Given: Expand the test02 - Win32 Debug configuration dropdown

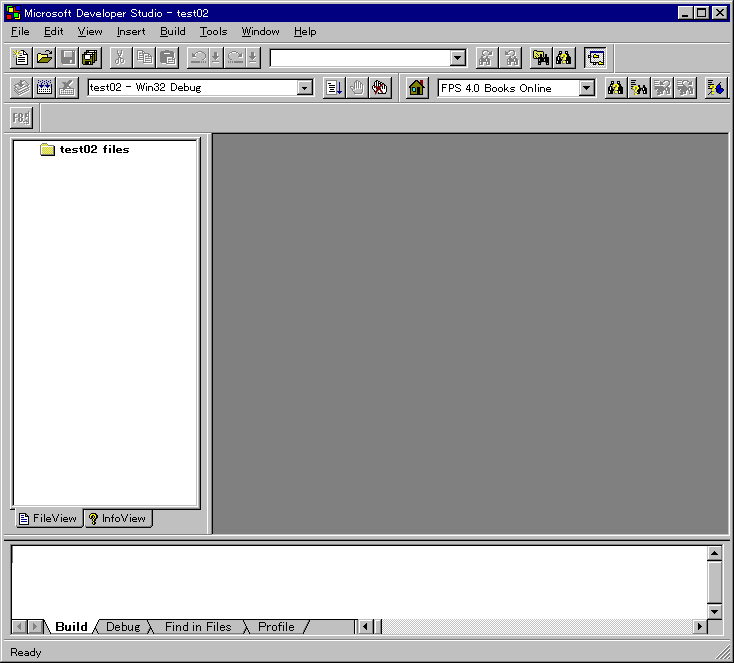Looking at the screenshot, I should click(305, 88).
